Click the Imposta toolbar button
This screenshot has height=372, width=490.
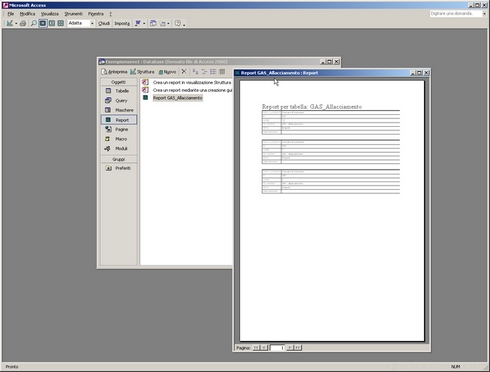tap(122, 23)
